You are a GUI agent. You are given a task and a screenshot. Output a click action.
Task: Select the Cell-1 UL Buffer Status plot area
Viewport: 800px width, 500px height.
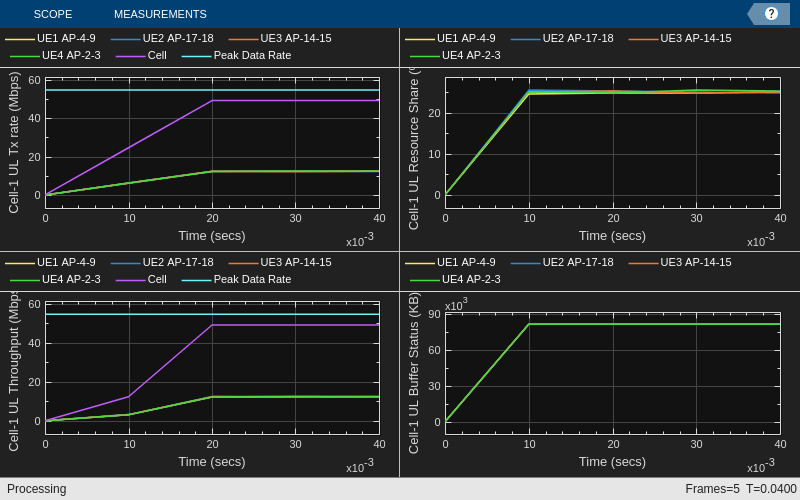pos(613,373)
